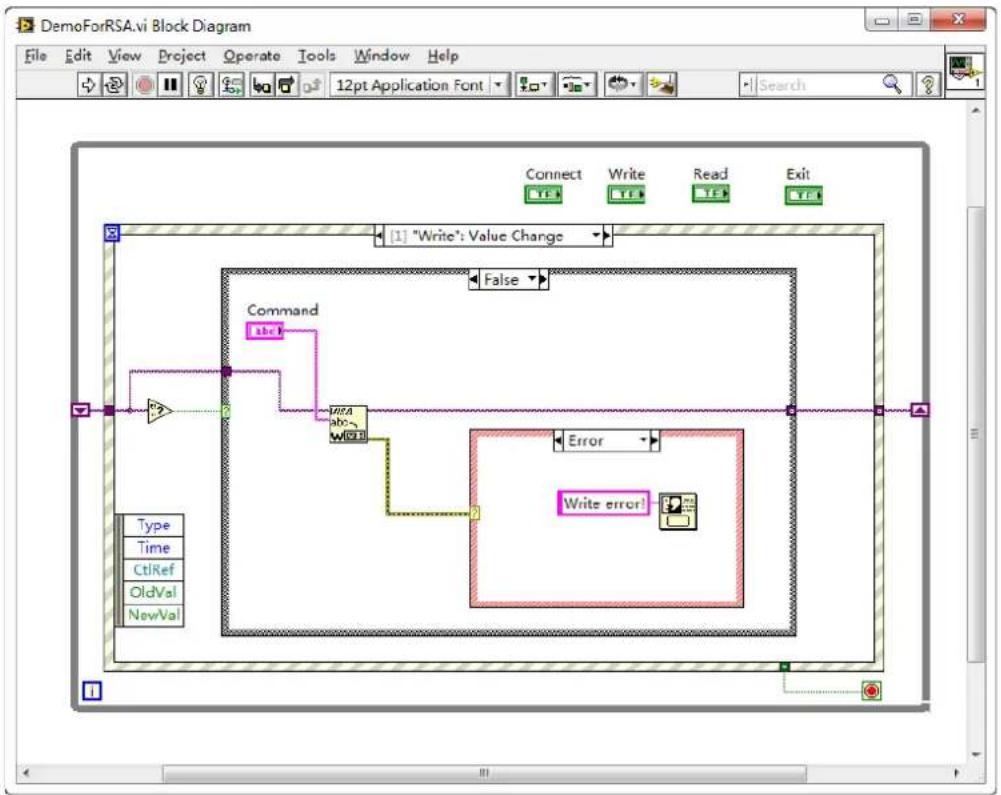
Task: Open the Error case selector dropdown
Action: [x=644, y=441]
